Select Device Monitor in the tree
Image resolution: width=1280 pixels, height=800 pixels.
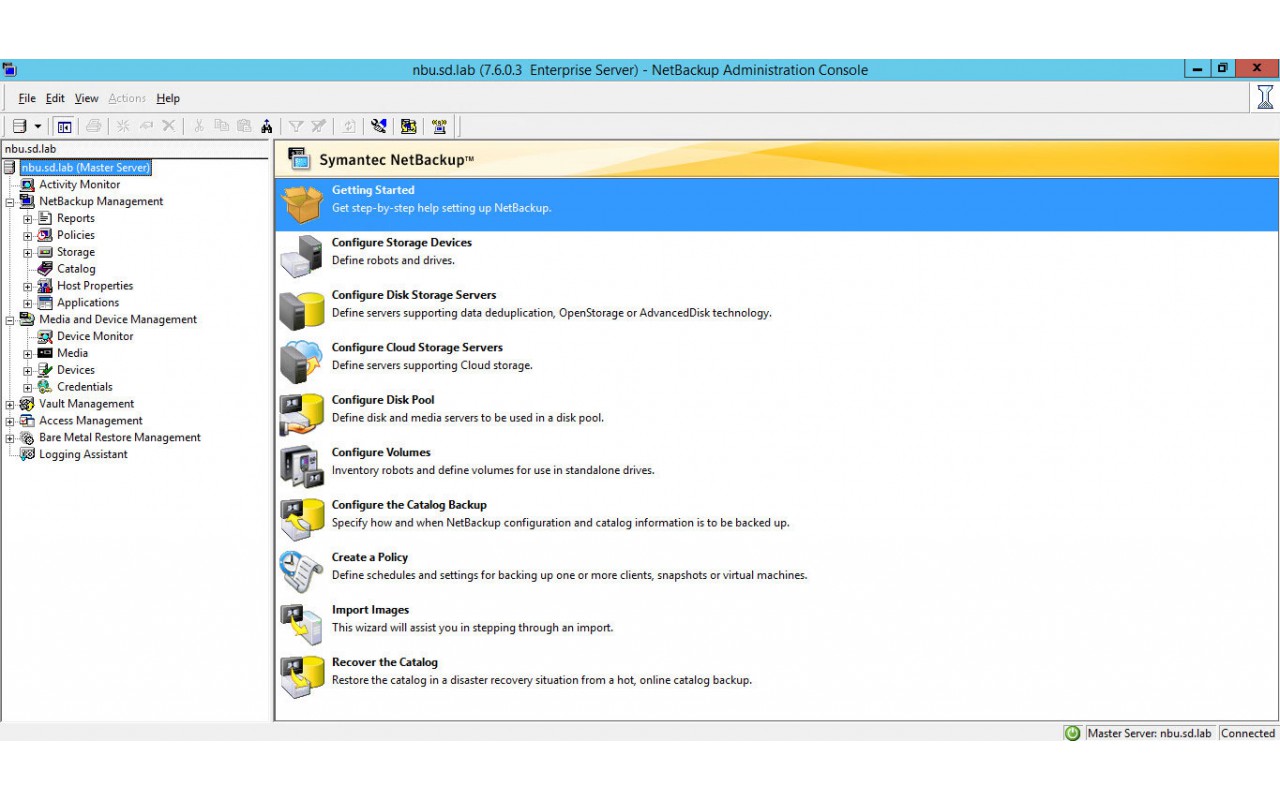click(x=95, y=336)
